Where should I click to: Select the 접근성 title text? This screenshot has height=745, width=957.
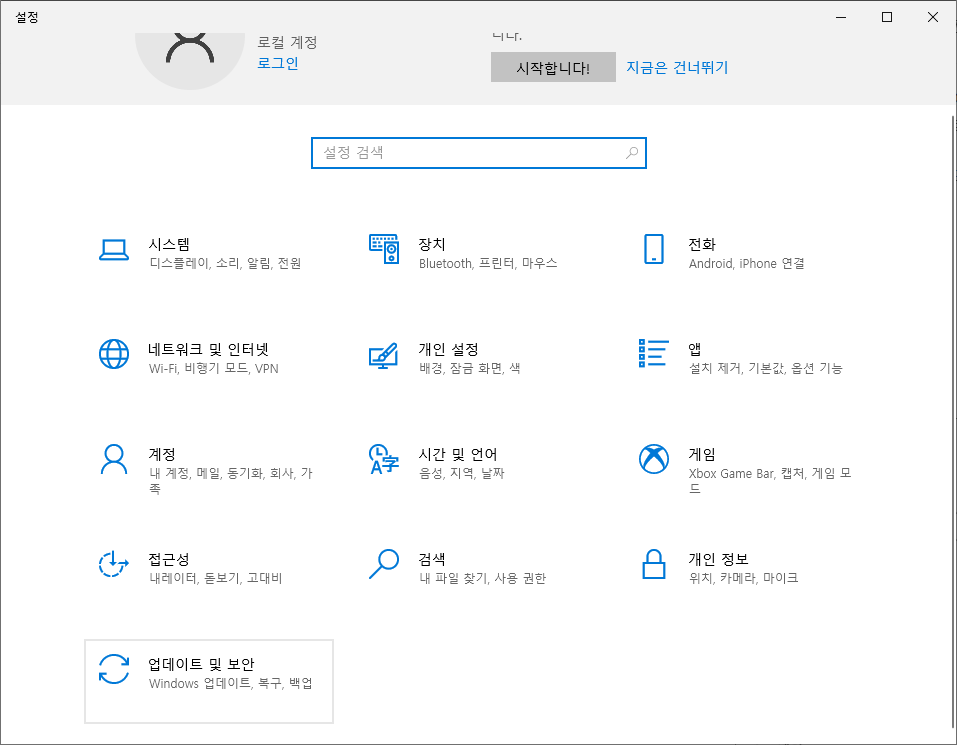tap(169, 559)
